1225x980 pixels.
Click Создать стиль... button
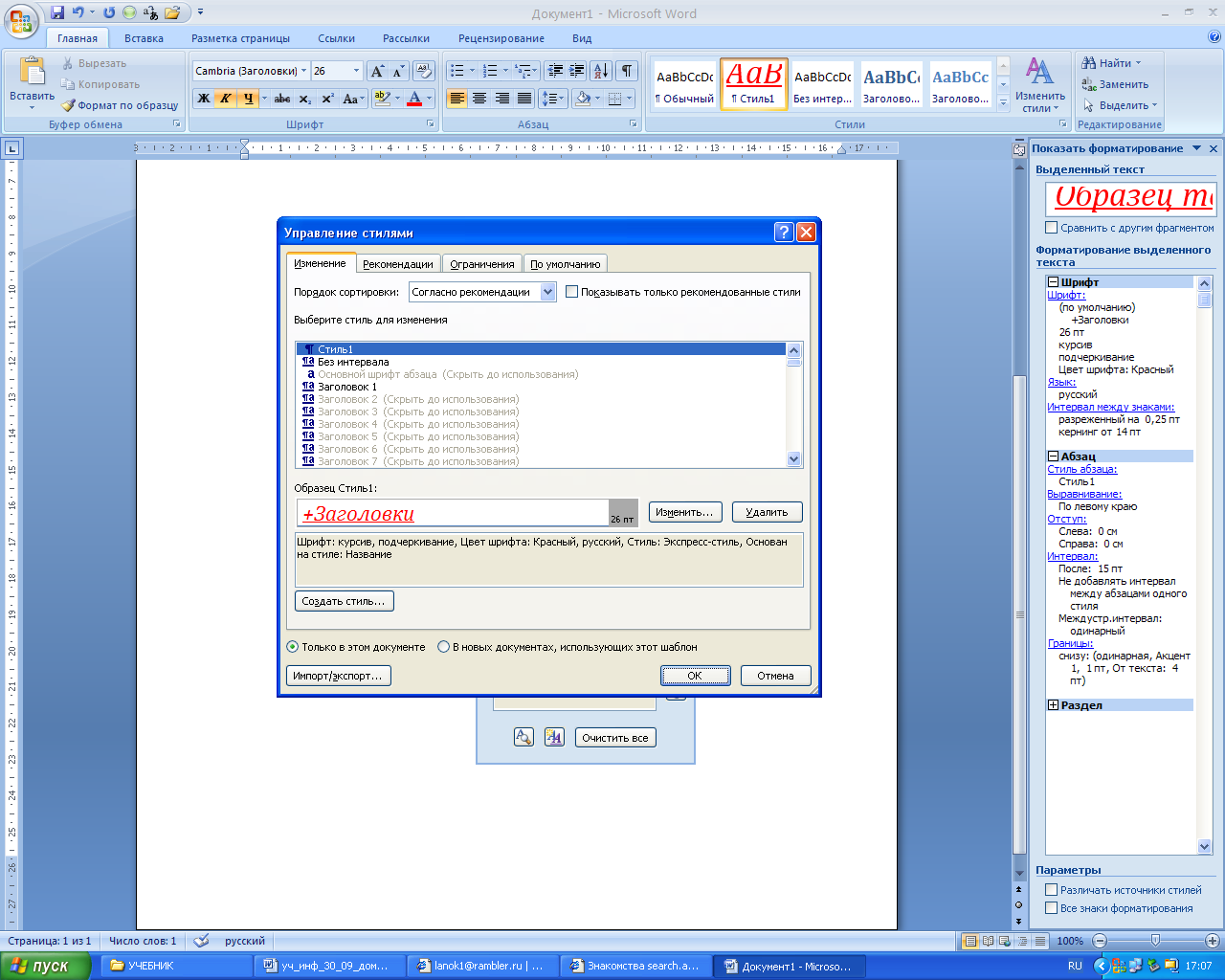click(x=344, y=601)
